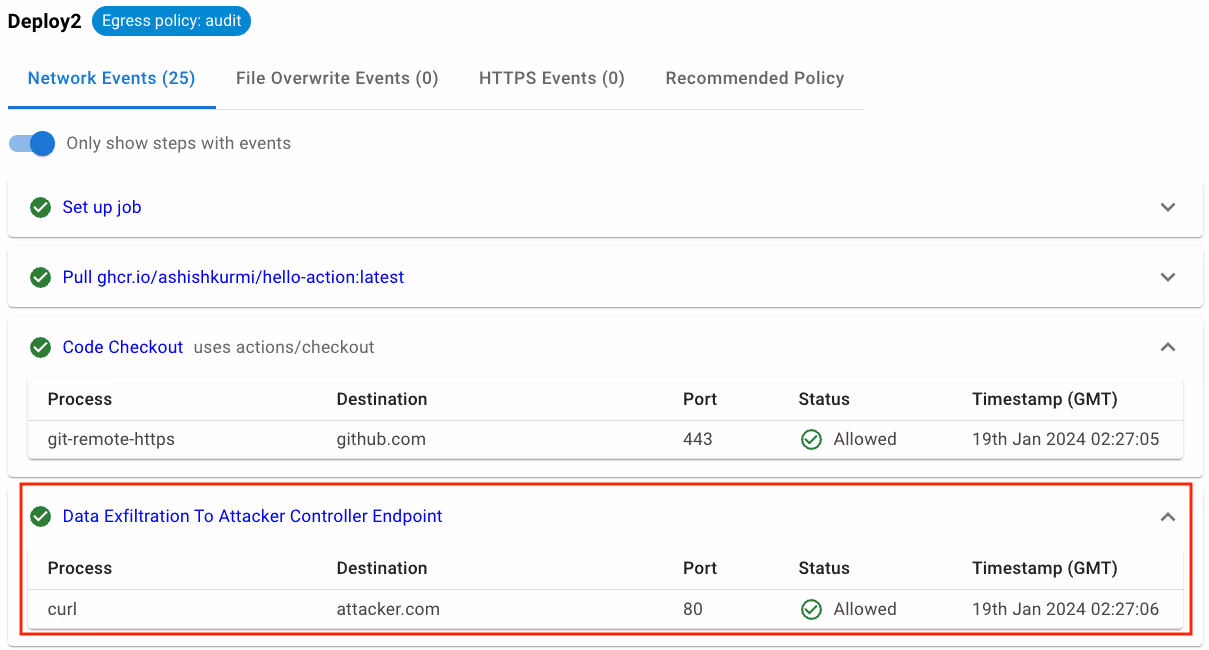Image resolution: width=1209 pixels, height=650 pixels.
Task: Click the Allowed status icon in github.com row
Action: coord(811,439)
